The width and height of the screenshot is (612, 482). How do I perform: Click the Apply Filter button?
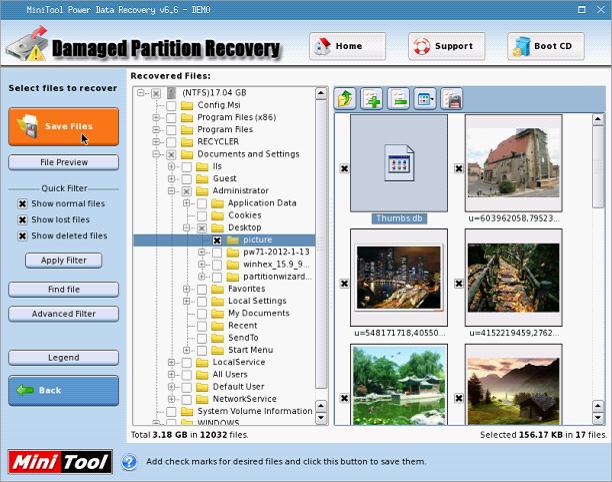pos(64,260)
